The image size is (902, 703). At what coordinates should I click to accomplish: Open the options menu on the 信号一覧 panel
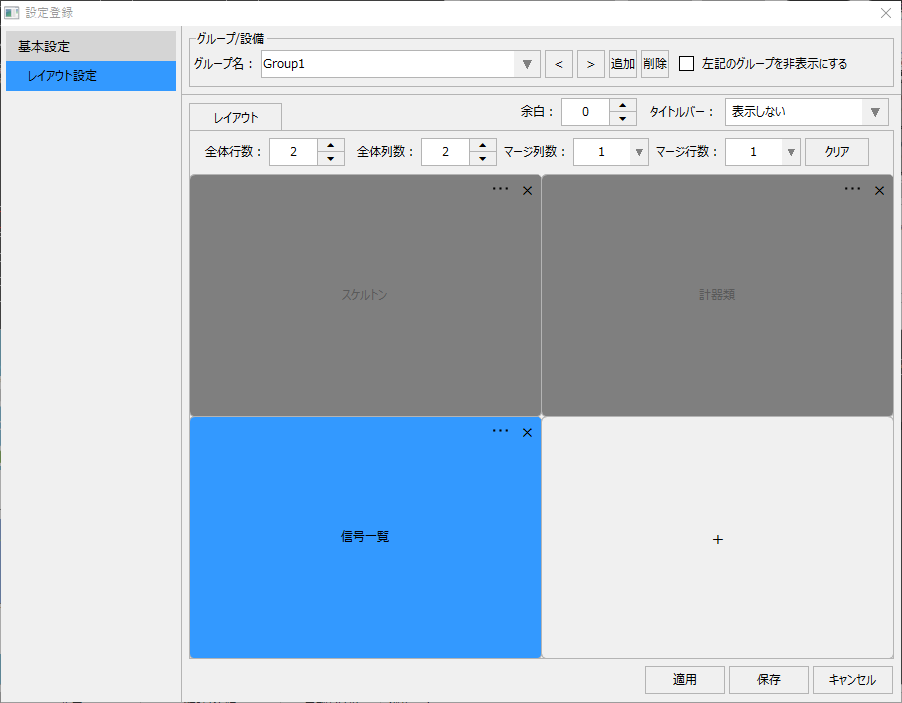500,432
